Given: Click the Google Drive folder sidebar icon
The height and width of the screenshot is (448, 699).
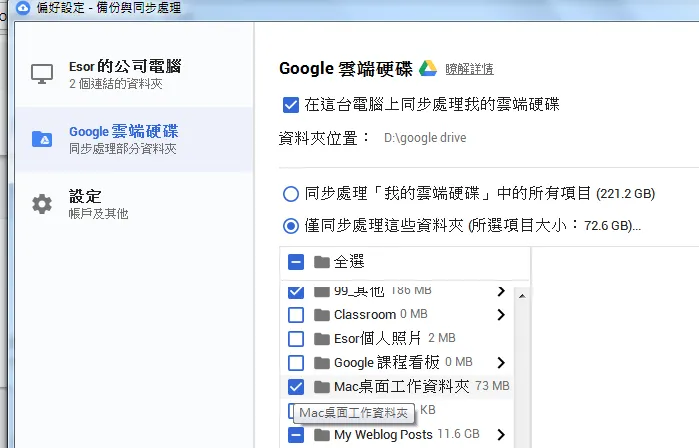Looking at the screenshot, I should (x=42, y=139).
